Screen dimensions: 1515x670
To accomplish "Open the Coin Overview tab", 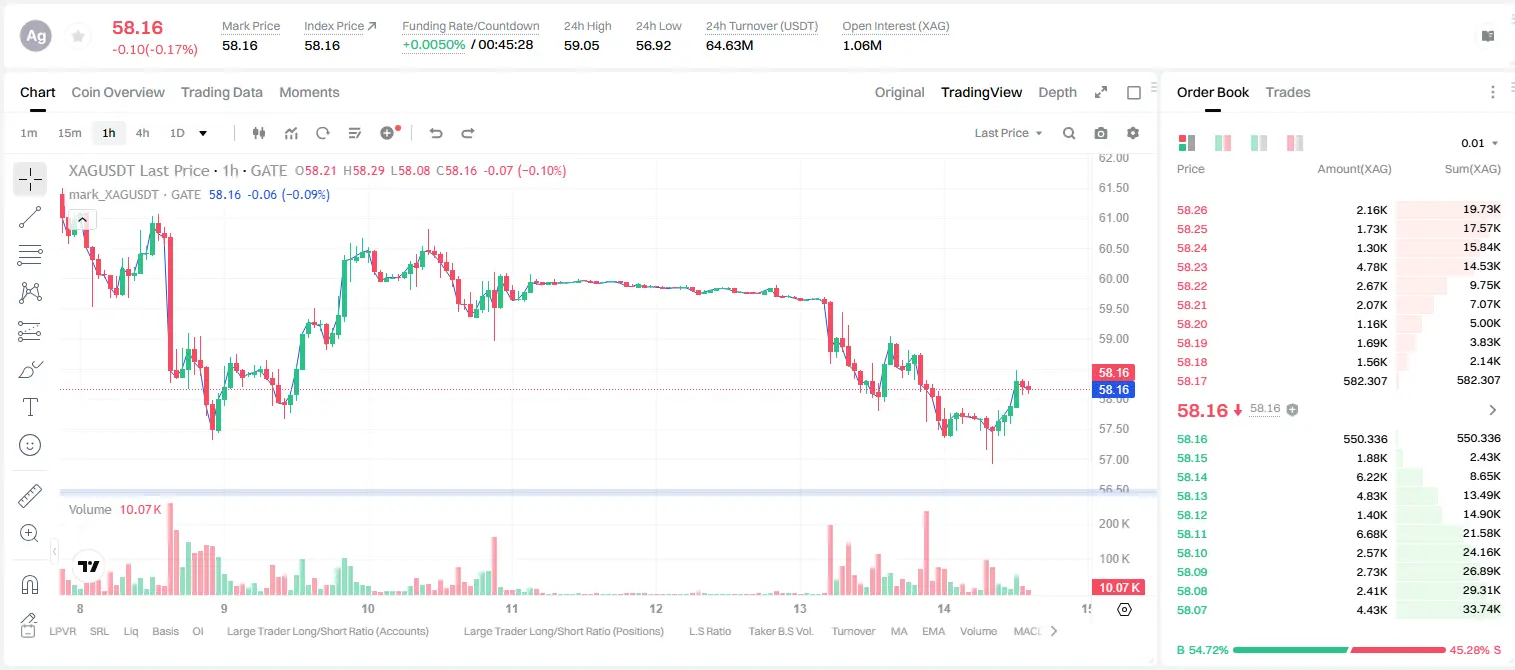I will tap(118, 92).
